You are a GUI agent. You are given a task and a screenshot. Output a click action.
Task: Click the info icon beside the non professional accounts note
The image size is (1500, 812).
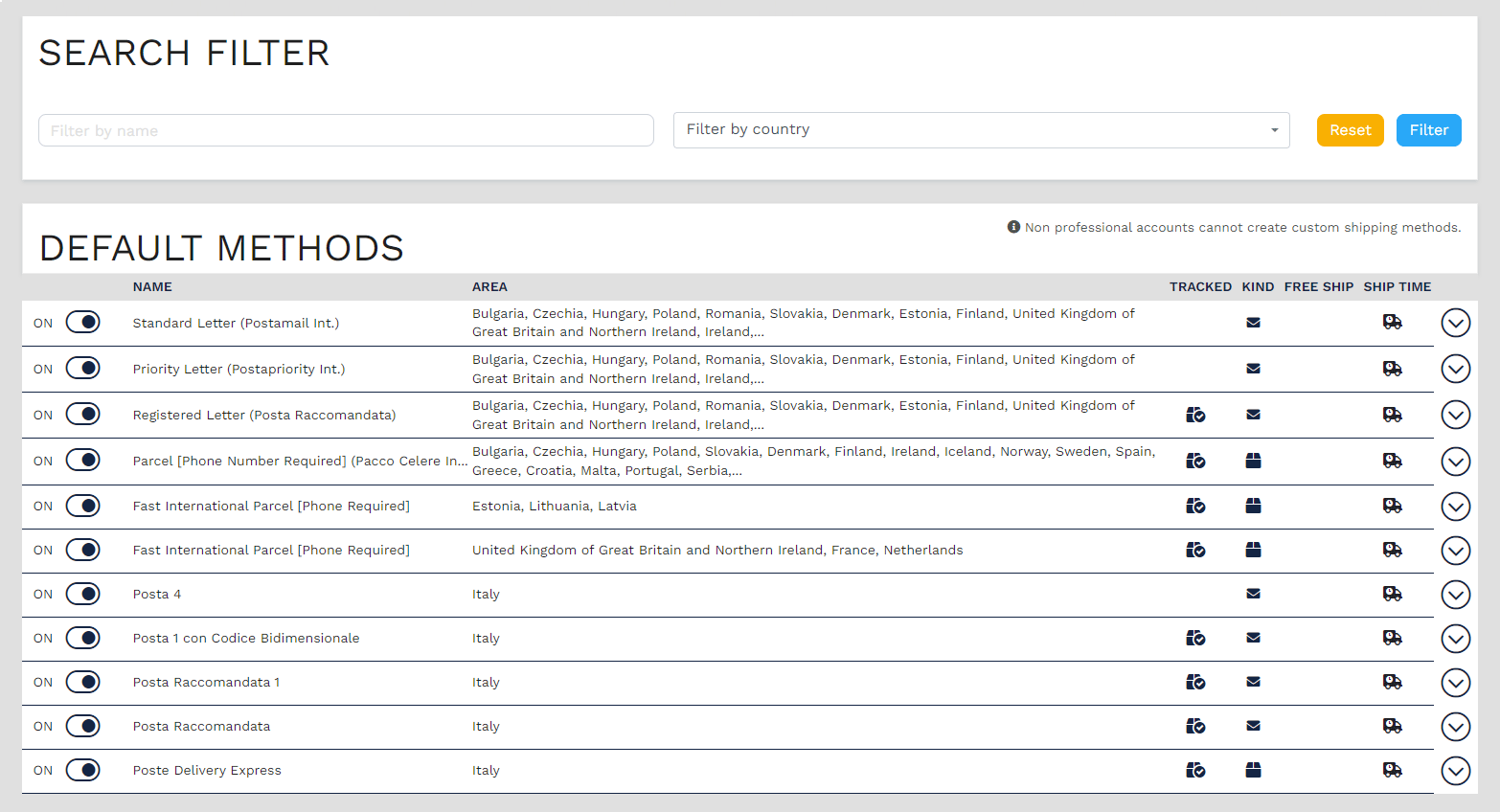tap(1013, 227)
